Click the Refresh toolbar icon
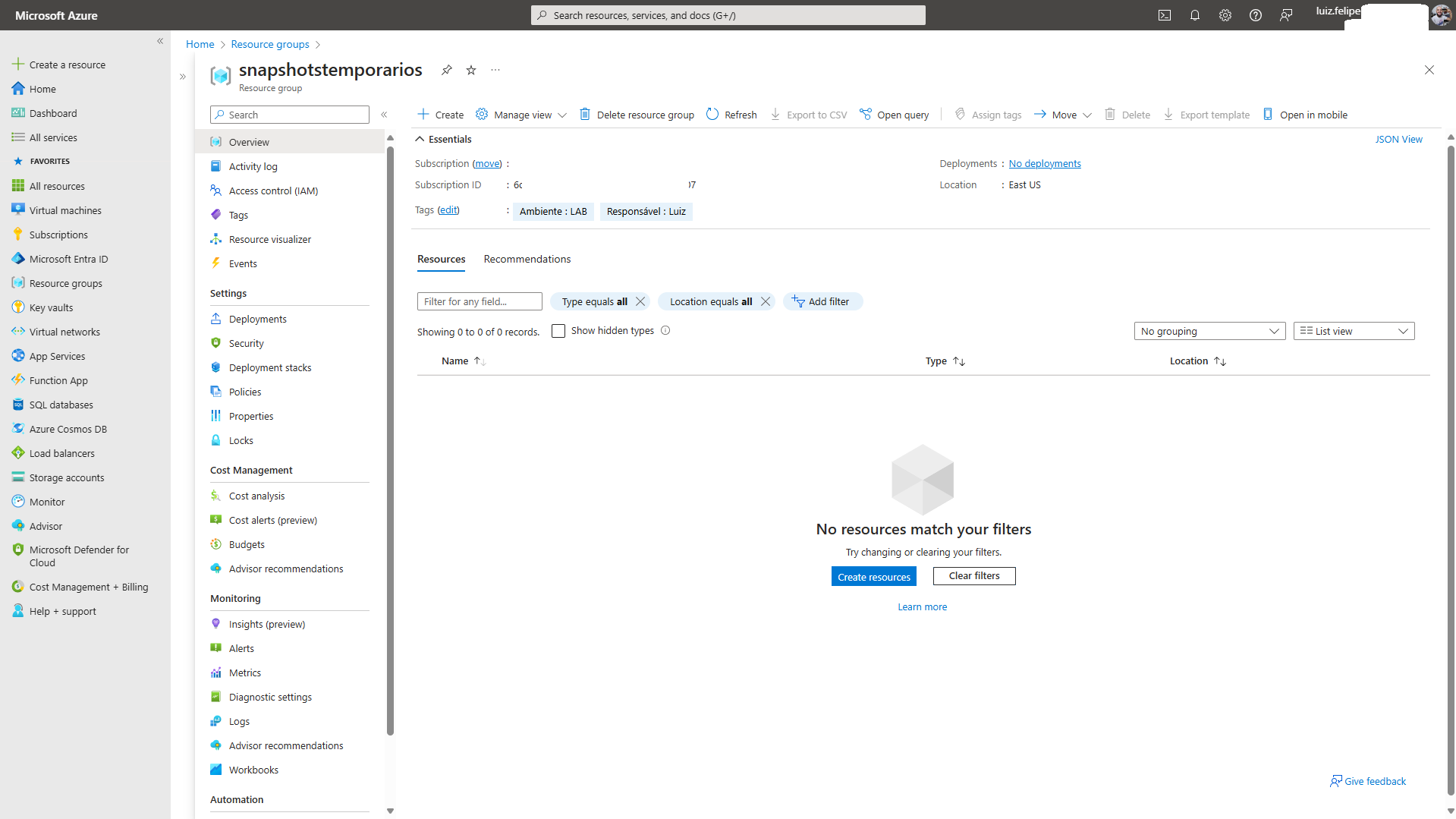The width and height of the screenshot is (1456, 819). 712,115
